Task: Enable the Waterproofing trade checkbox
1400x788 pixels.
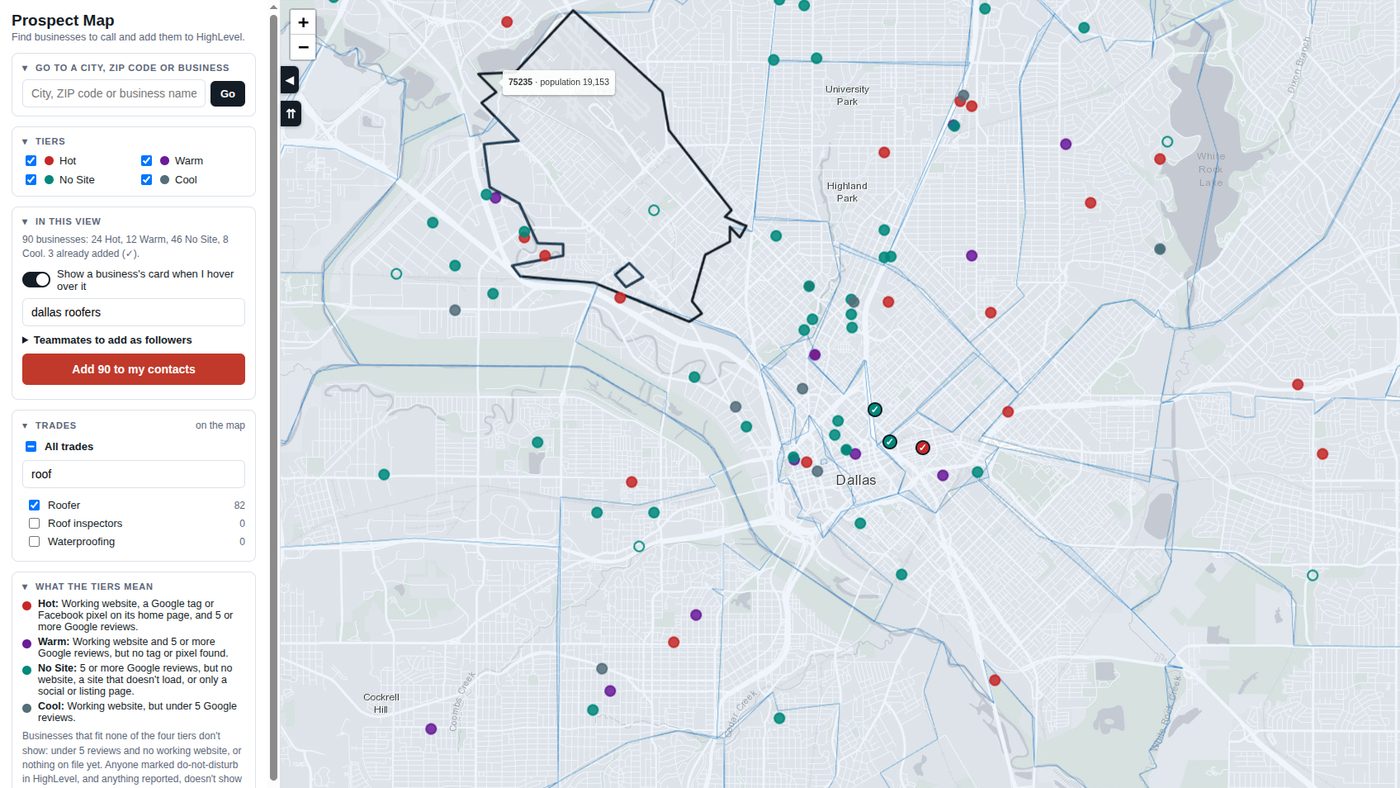Action: (x=35, y=541)
